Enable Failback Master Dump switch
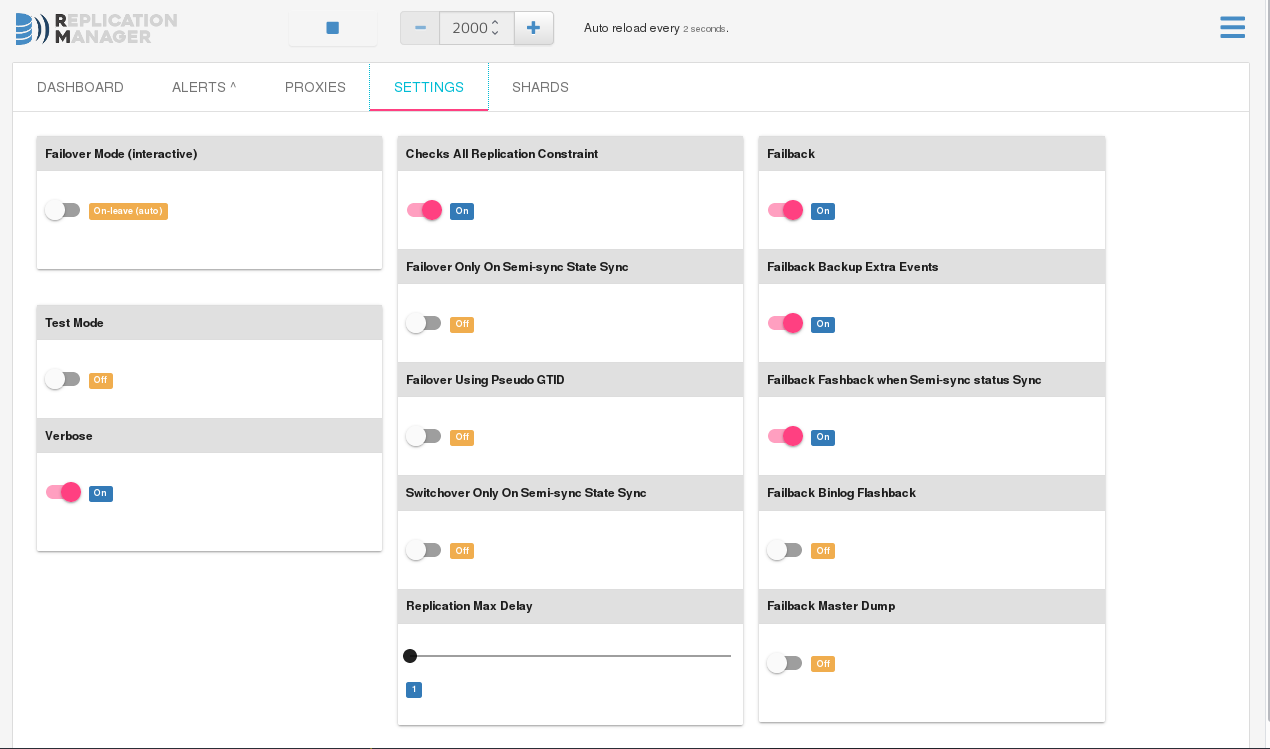 click(x=784, y=663)
